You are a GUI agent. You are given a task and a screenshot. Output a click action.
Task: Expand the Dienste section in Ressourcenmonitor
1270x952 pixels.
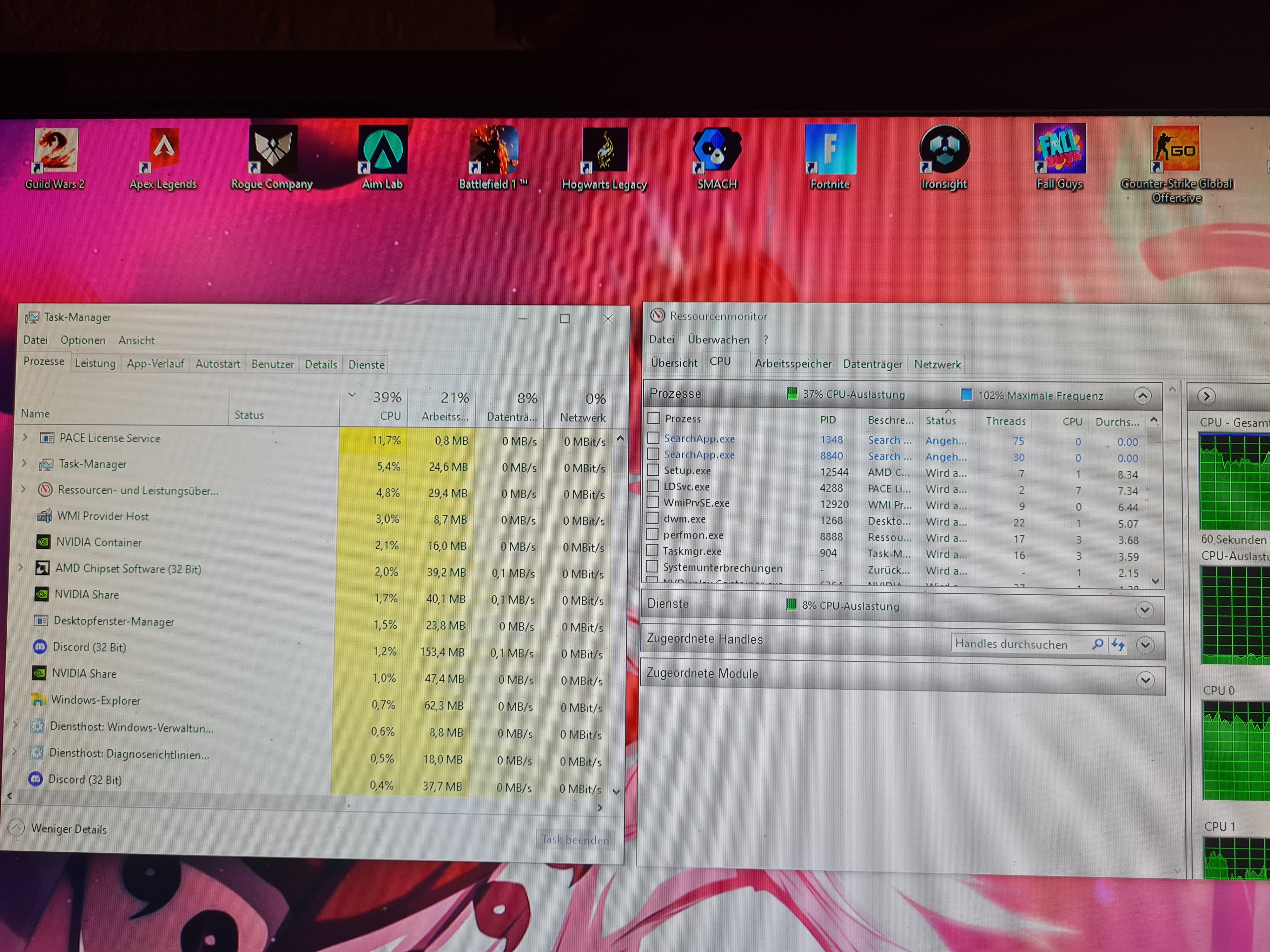1145,610
